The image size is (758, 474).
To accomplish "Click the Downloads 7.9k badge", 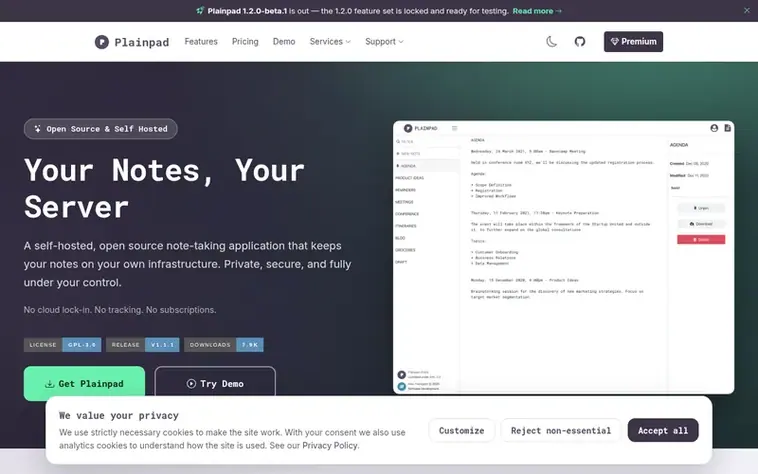I will (224, 345).
